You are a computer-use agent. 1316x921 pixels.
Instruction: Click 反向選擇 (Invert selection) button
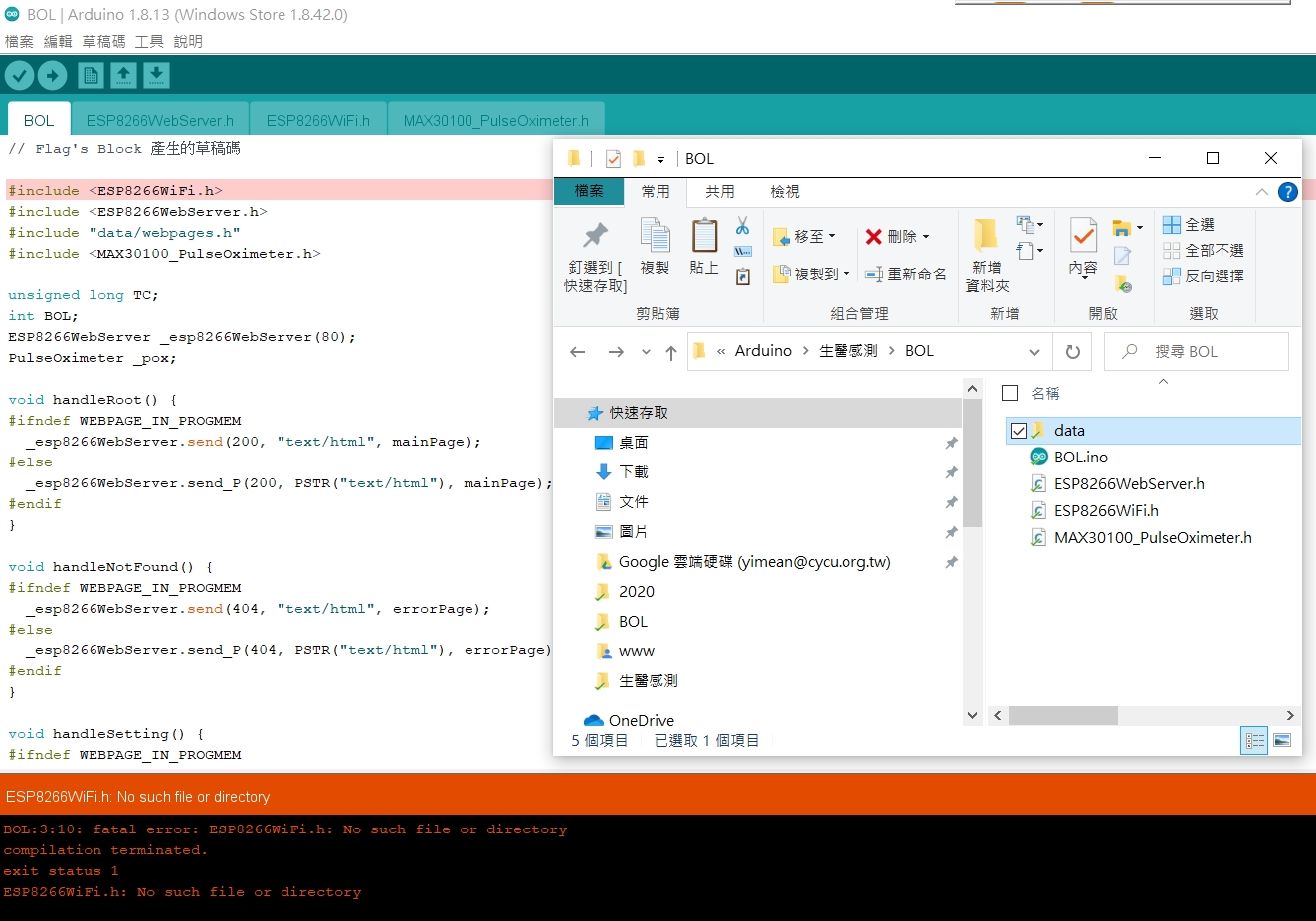[1204, 276]
